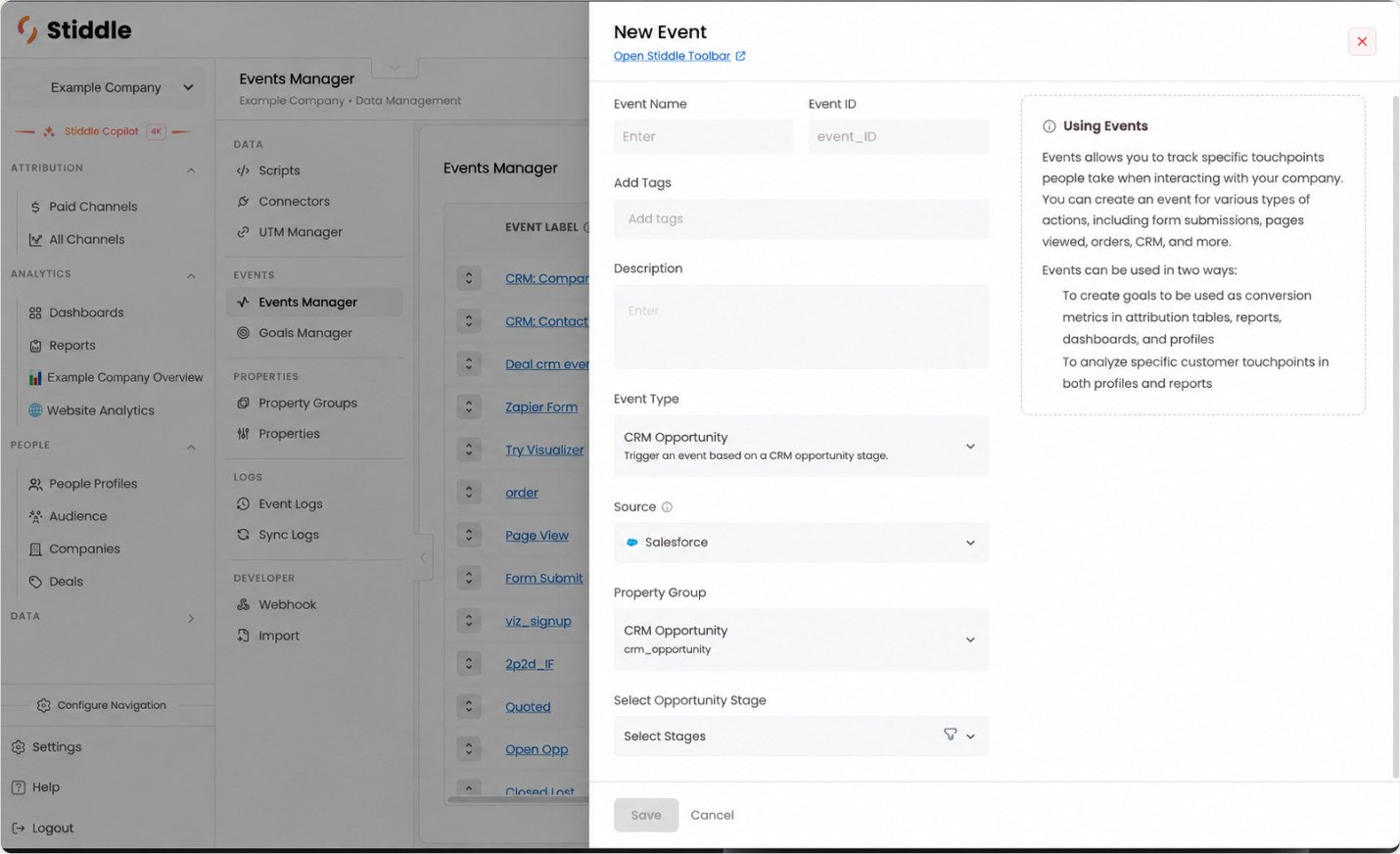Click the Settings gear icon
The height and width of the screenshot is (854, 1400).
18,747
